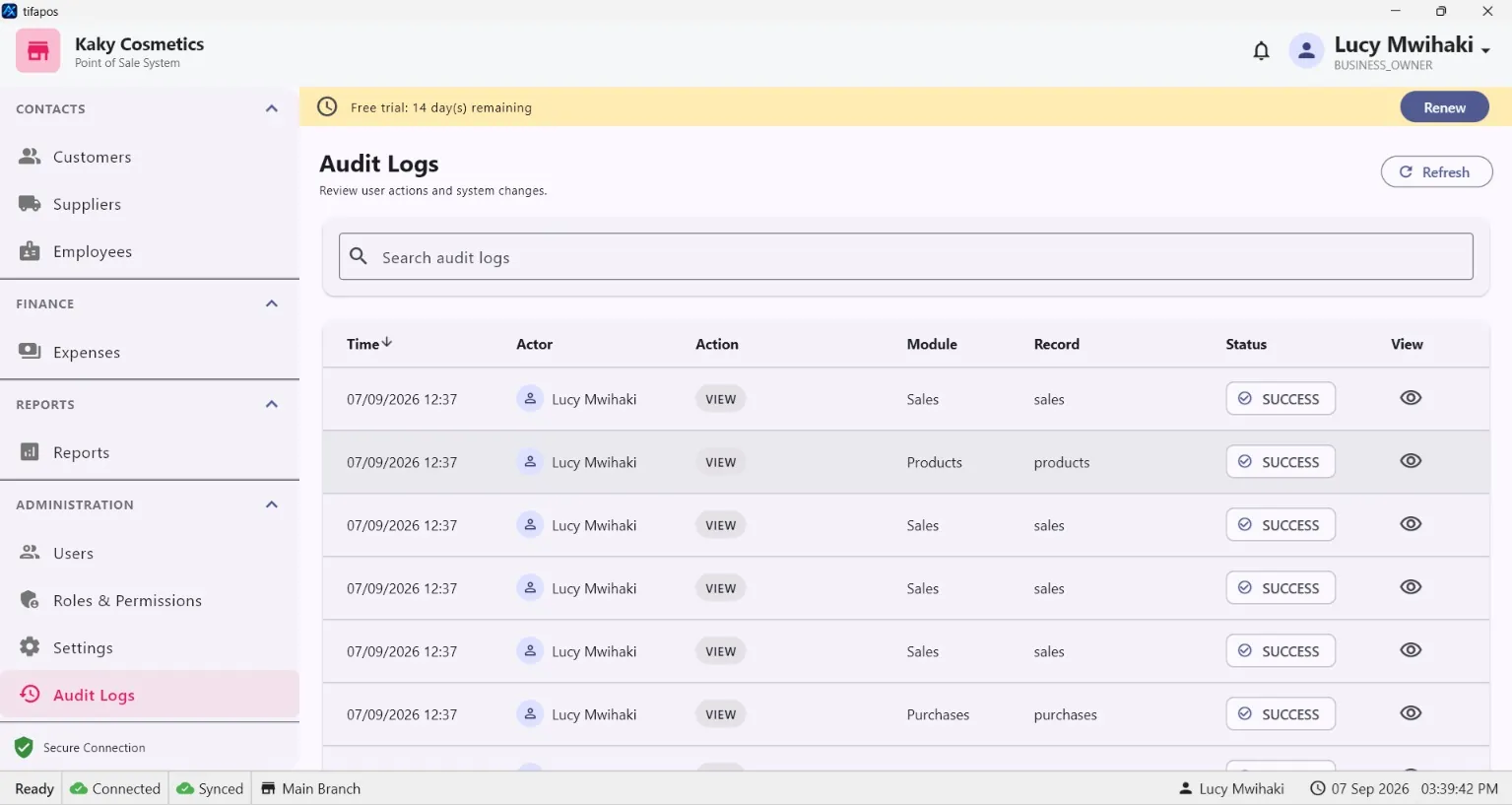Image resolution: width=1512 pixels, height=805 pixels.
Task: Open Expenses in the sidebar
Action: click(x=150, y=352)
